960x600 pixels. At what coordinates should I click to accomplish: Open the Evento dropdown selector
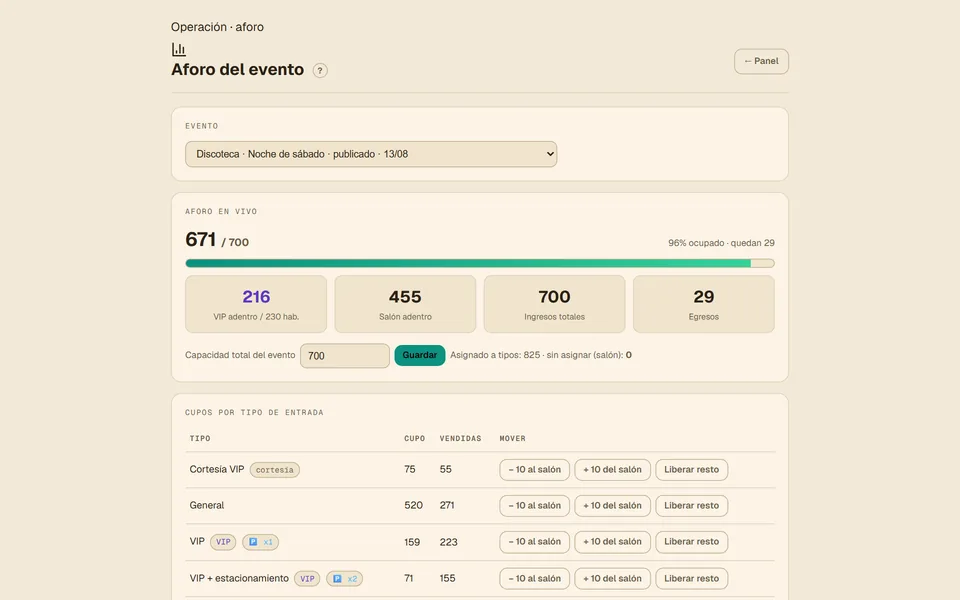point(371,154)
